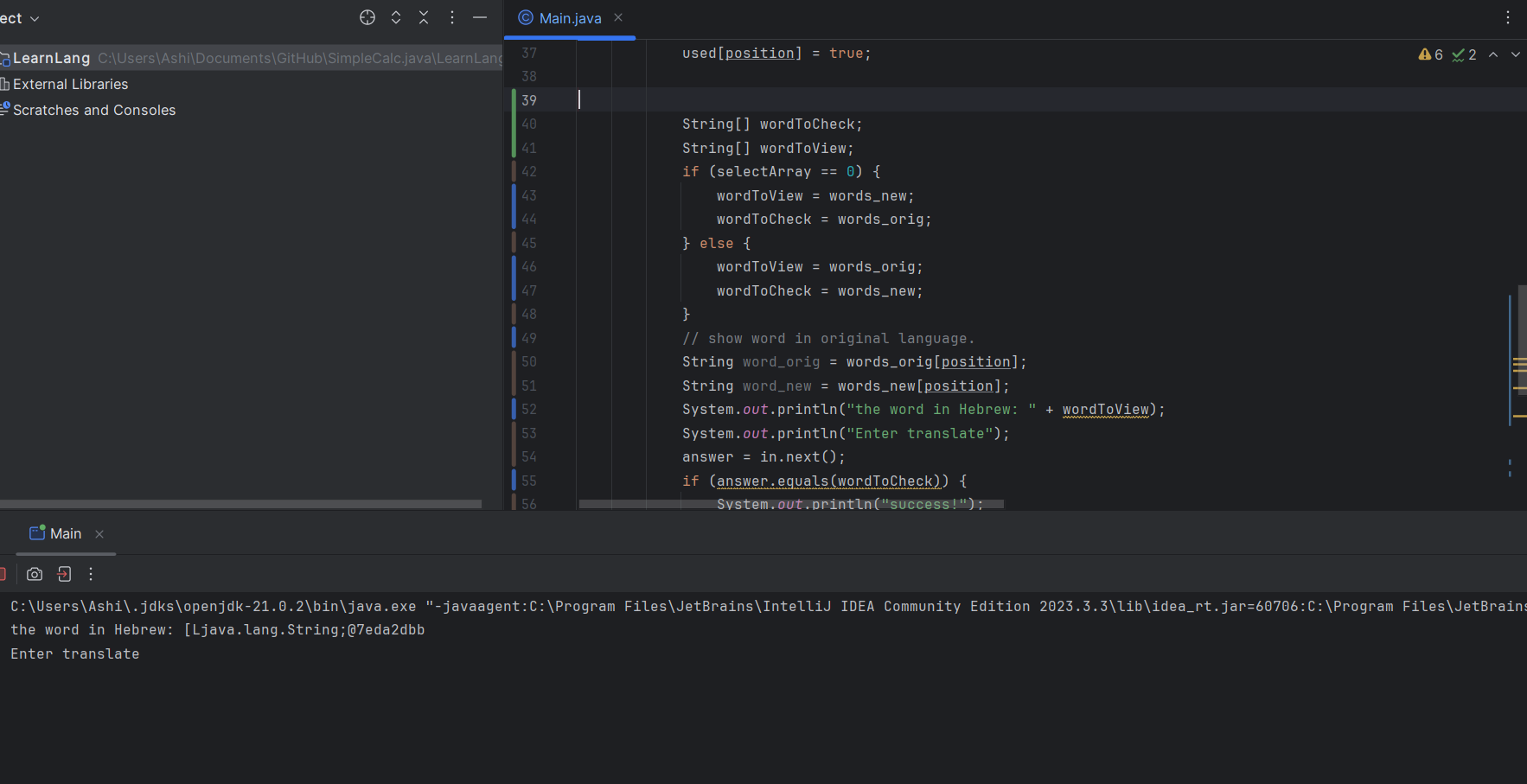Image resolution: width=1527 pixels, height=784 pixels.
Task: Click the red arrow exit icon in Run toolbar
Action: [64, 574]
